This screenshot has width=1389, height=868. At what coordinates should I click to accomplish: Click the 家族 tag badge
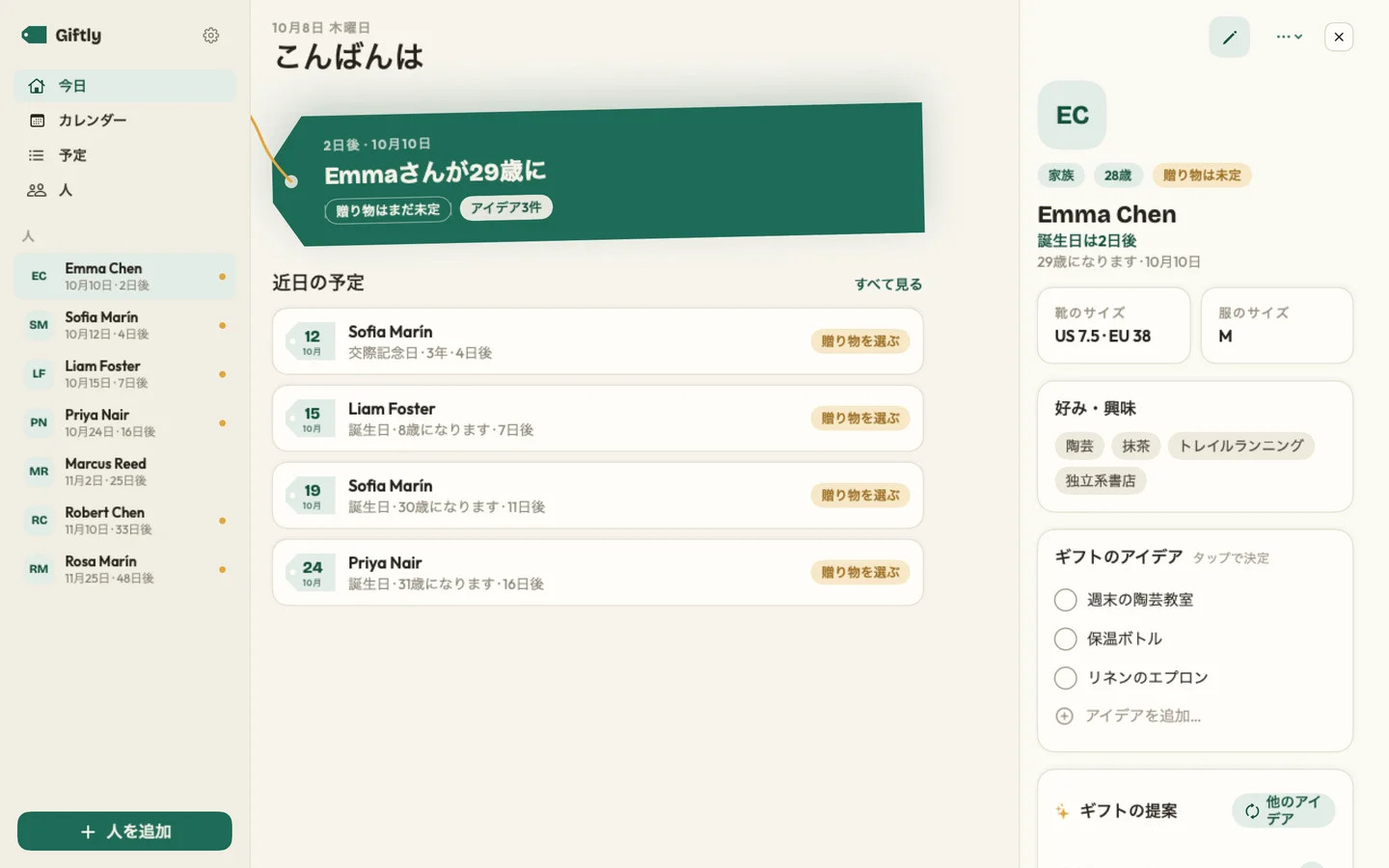(x=1061, y=176)
